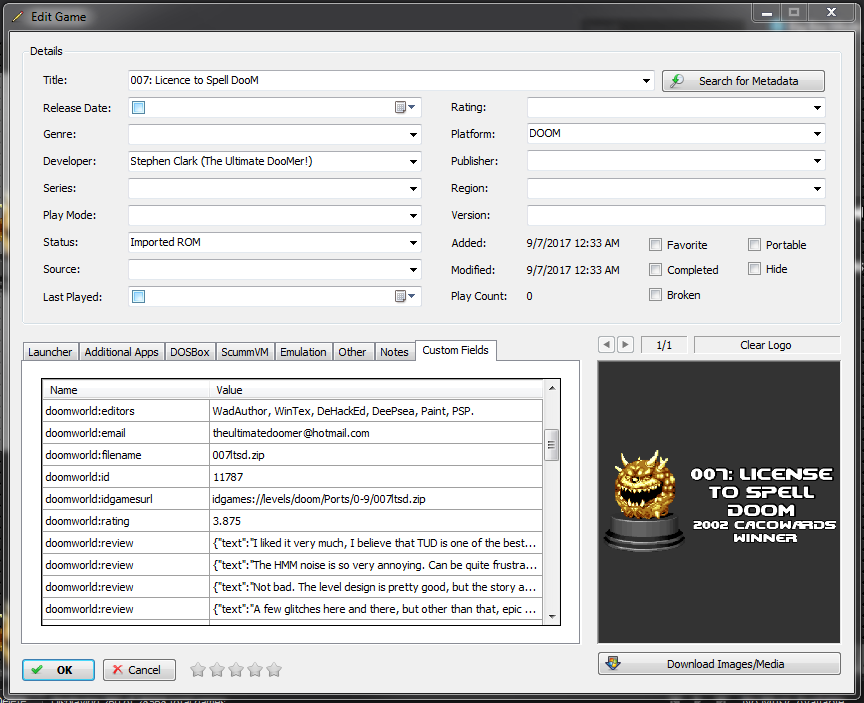Click scroll down arrow in custom fields table
This screenshot has height=703, width=864.
coord(552,617)
